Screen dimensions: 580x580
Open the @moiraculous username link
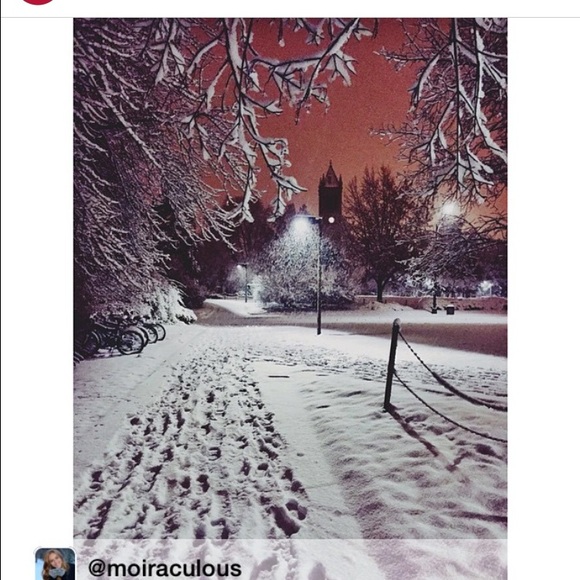165,568
